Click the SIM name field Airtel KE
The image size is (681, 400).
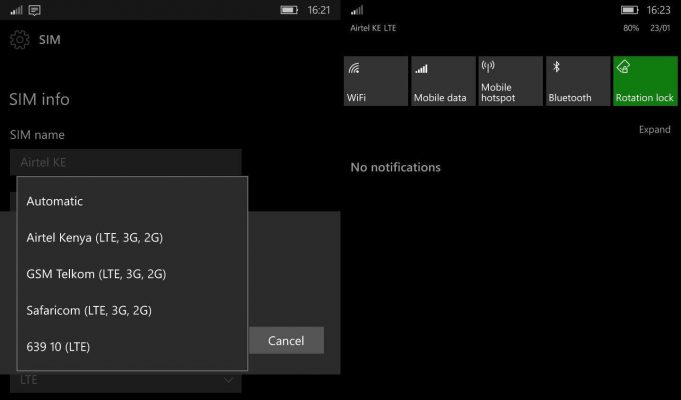pyautogui.click(x=126, y=162)
